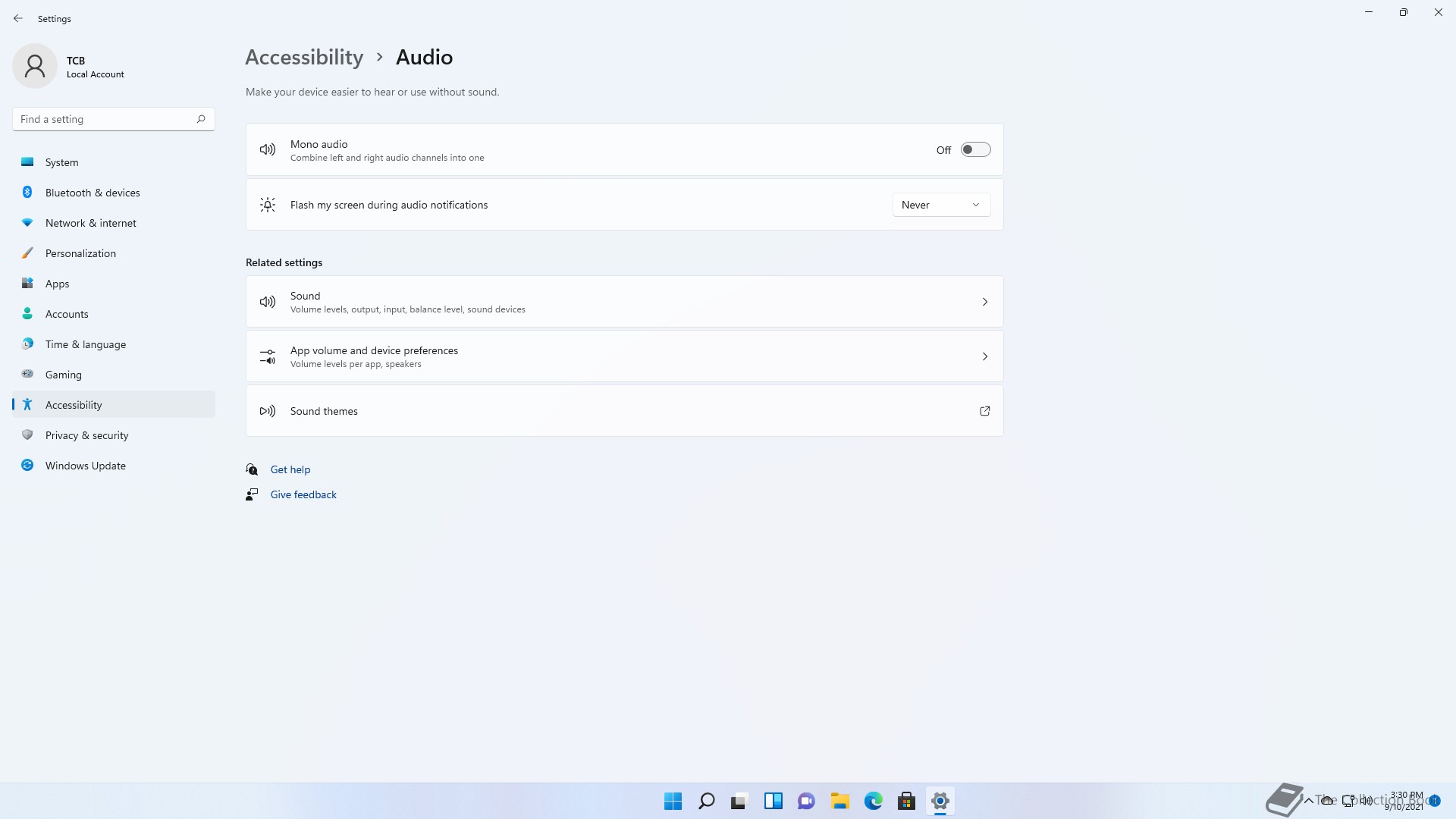The image size is (1456, 819).
Task: Click the Personalization paintbrush icon
Action: click(27, 253)
